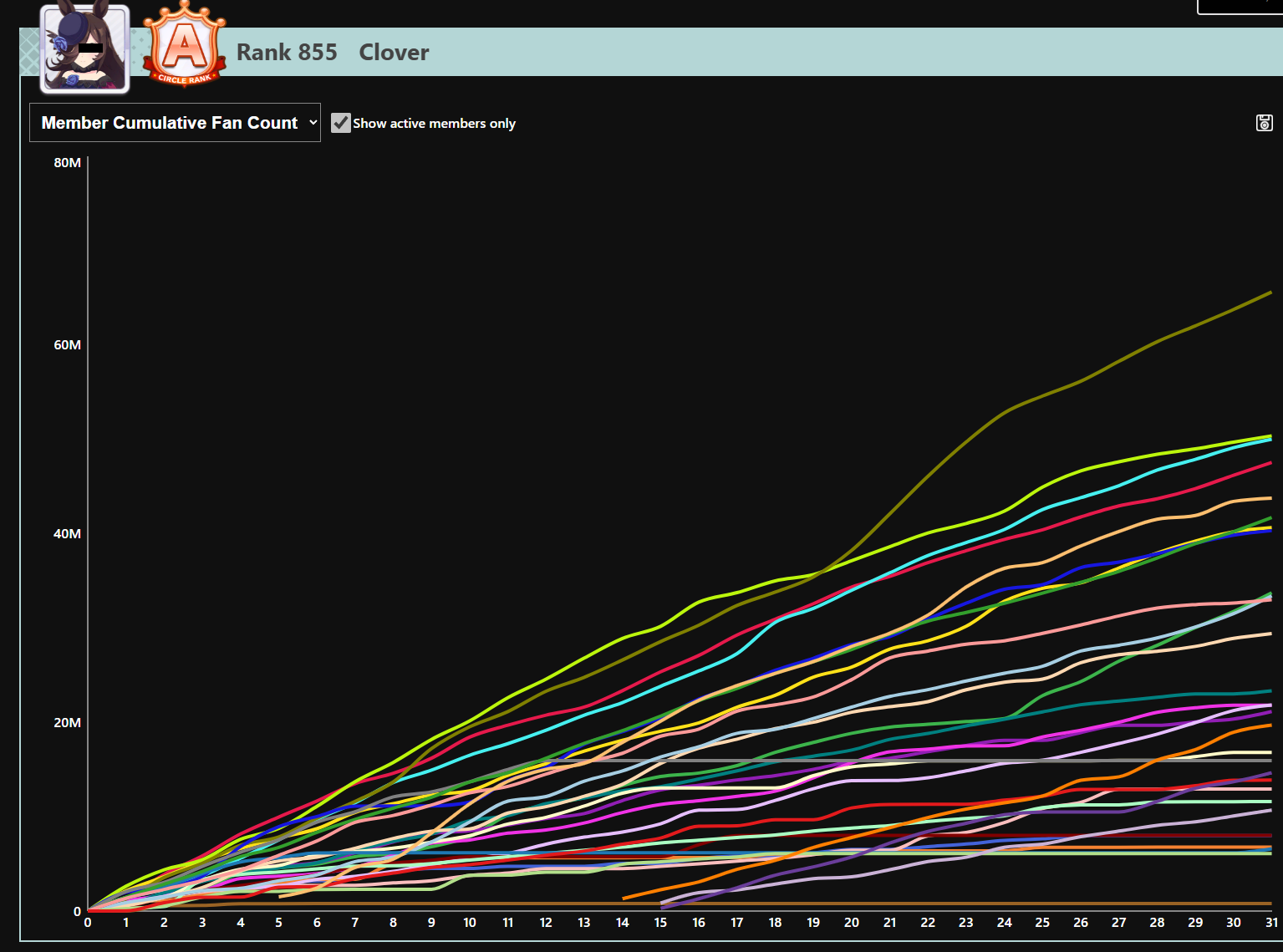Click day 29 on the horizontal axis
The height and width of the screenshot is (952, 1283).
[1195, 923]
